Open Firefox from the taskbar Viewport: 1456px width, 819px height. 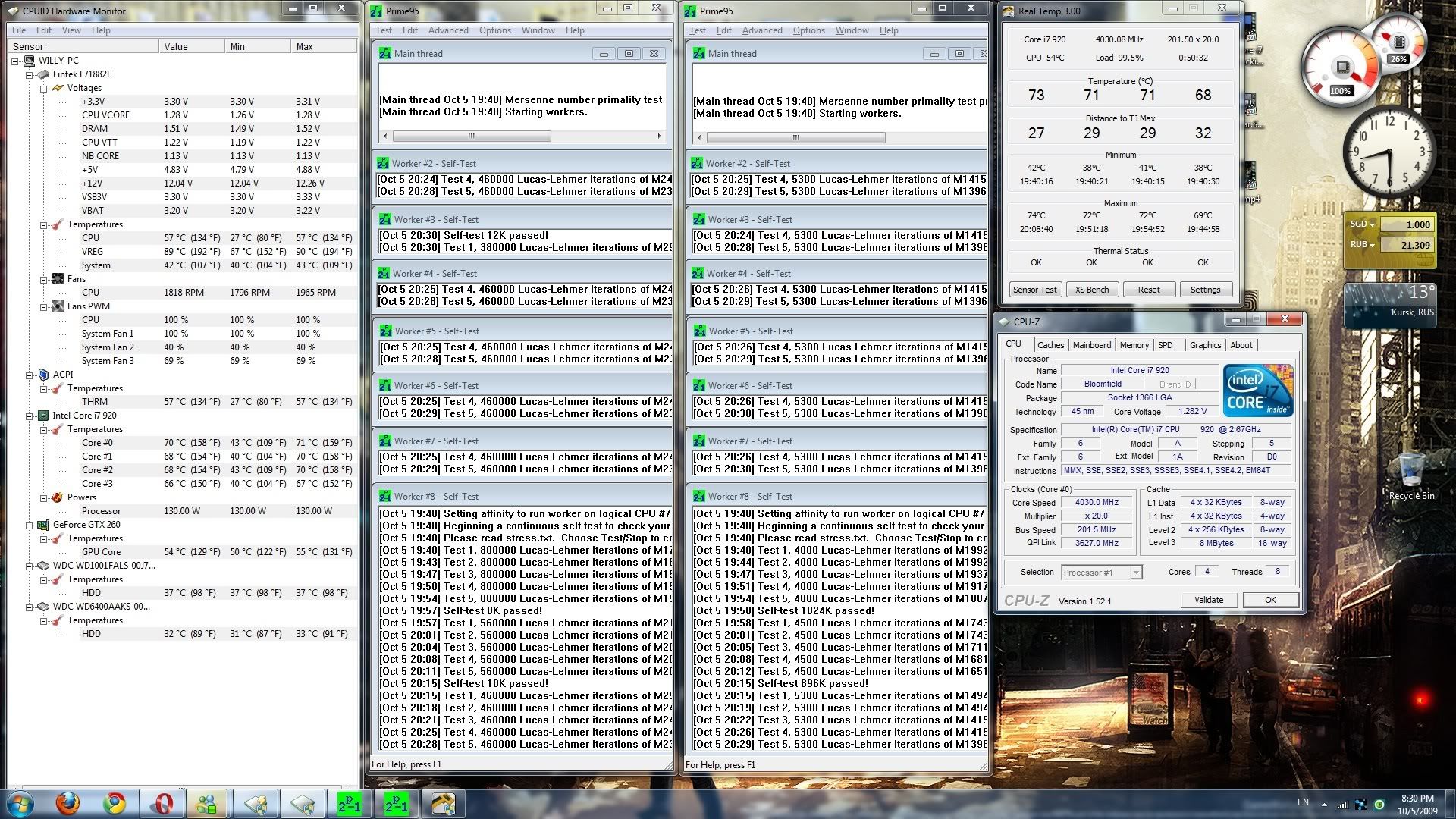tap(67, 803)
